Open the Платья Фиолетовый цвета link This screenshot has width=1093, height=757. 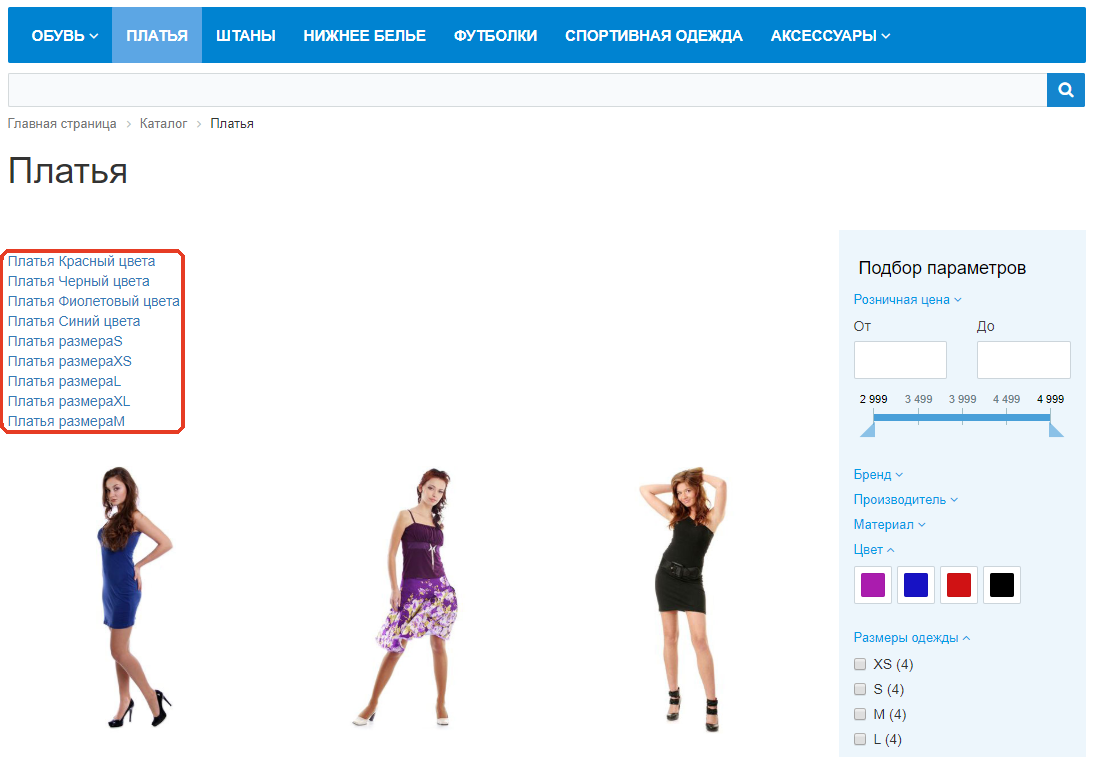[x=94, y=301]
